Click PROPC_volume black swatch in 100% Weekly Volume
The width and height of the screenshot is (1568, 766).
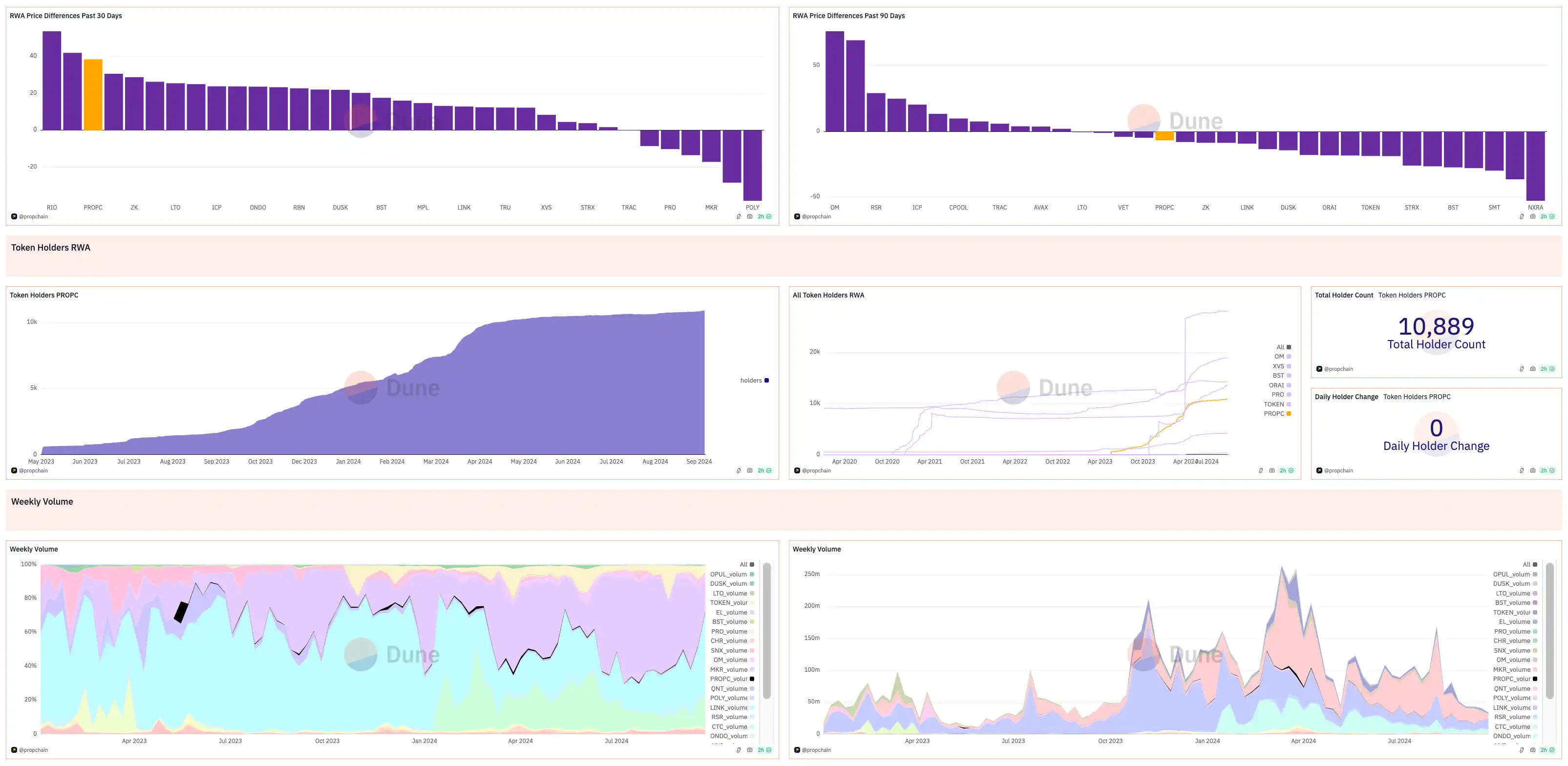tap(752, 679)
